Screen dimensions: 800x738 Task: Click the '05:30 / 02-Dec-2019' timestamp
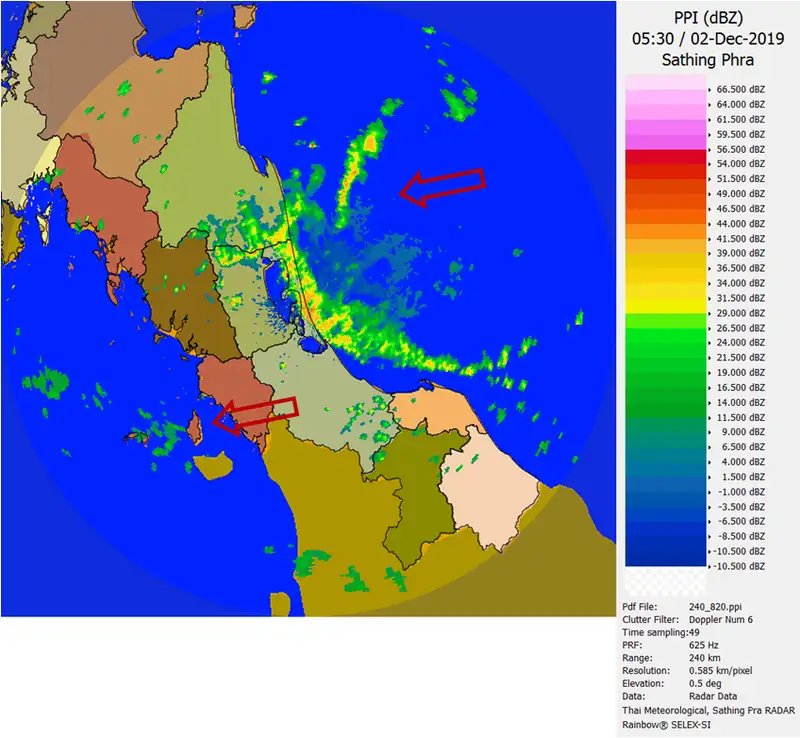click(708, 39)
